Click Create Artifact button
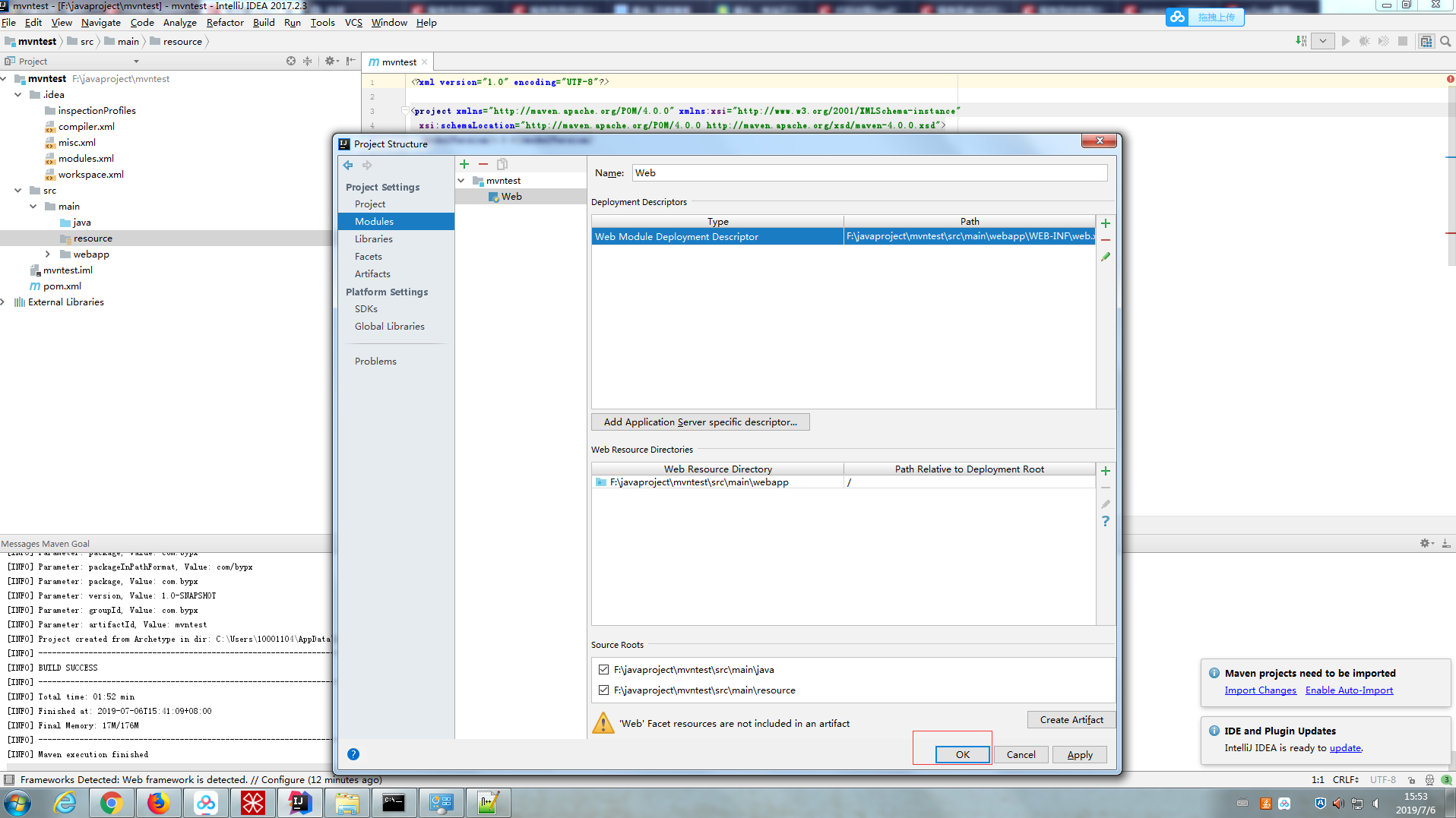1456x818 pixels. 1071,719
